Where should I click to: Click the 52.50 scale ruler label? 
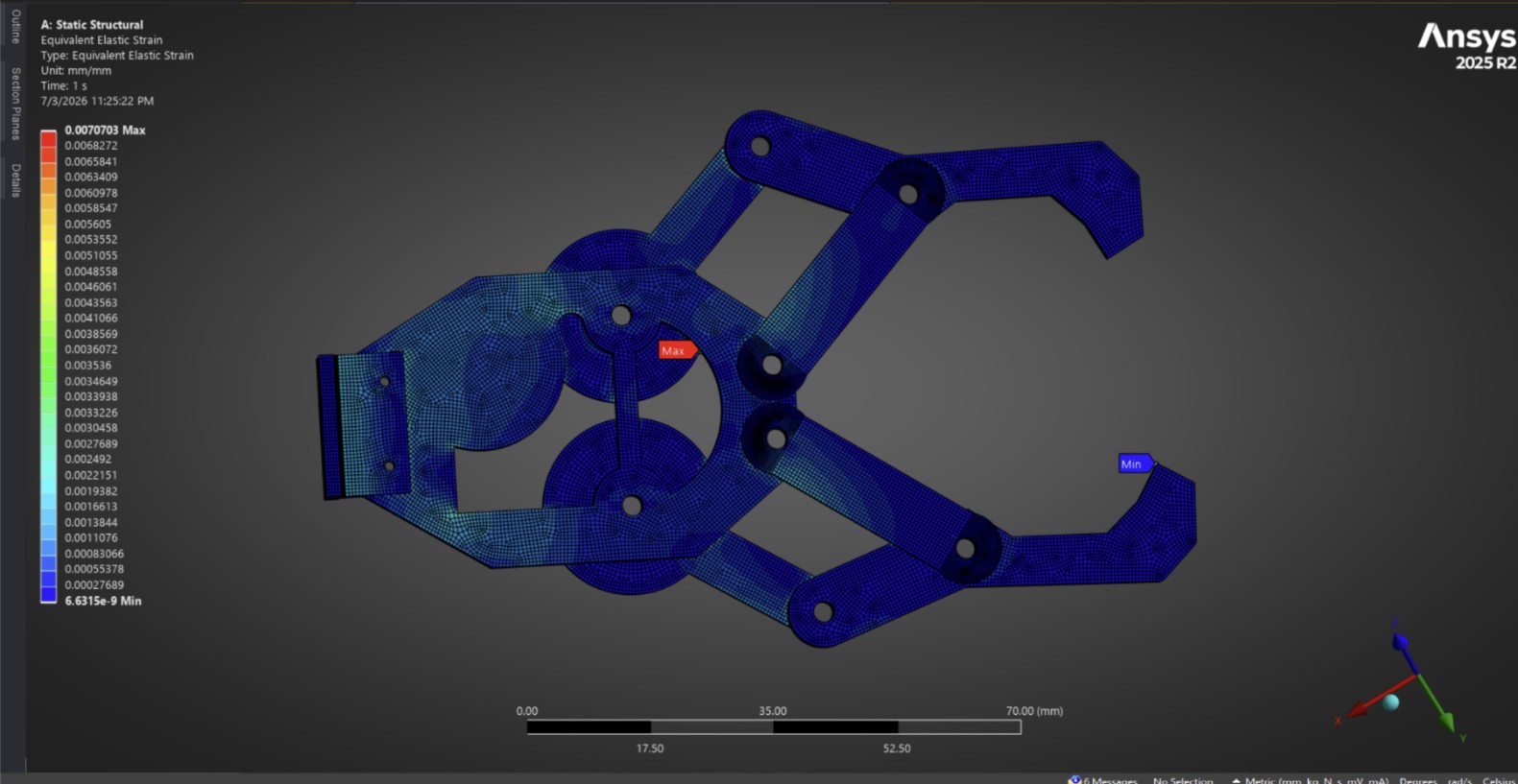(897, 748)
